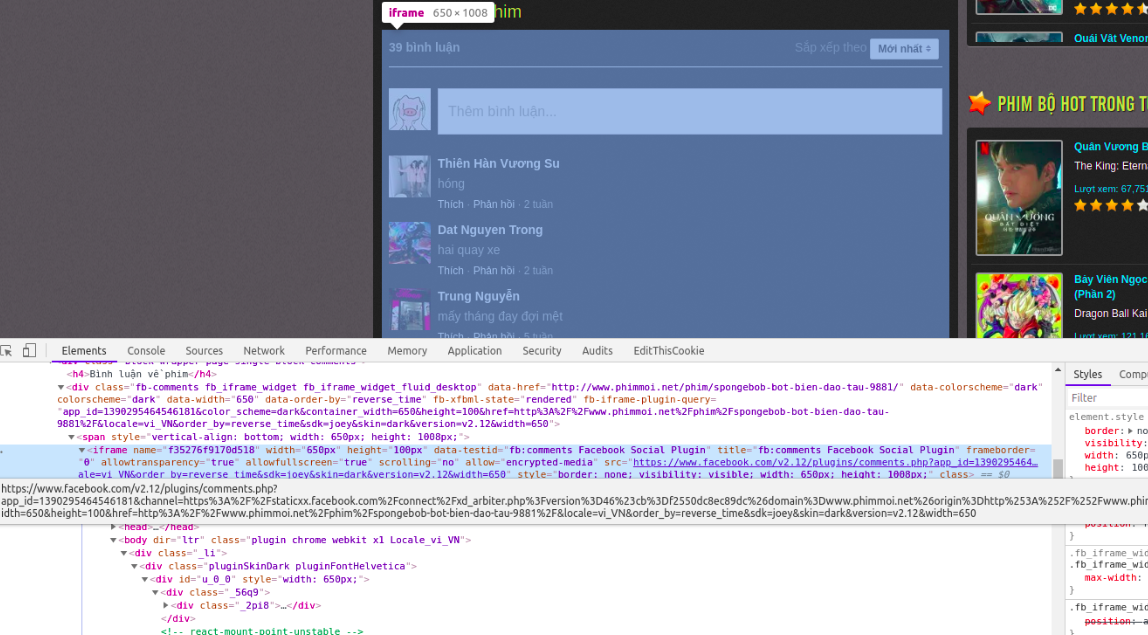Image resolution: width=1148 pixels, height=635 pixels.
Task: Click the 'Thêm bình luận...' comment box
Action: click(x=690, y=111)
